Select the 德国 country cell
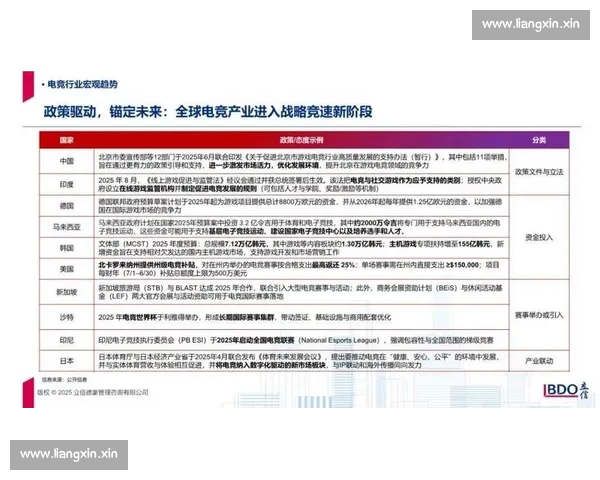Screen dimensions: 600x480 point(67,206)
